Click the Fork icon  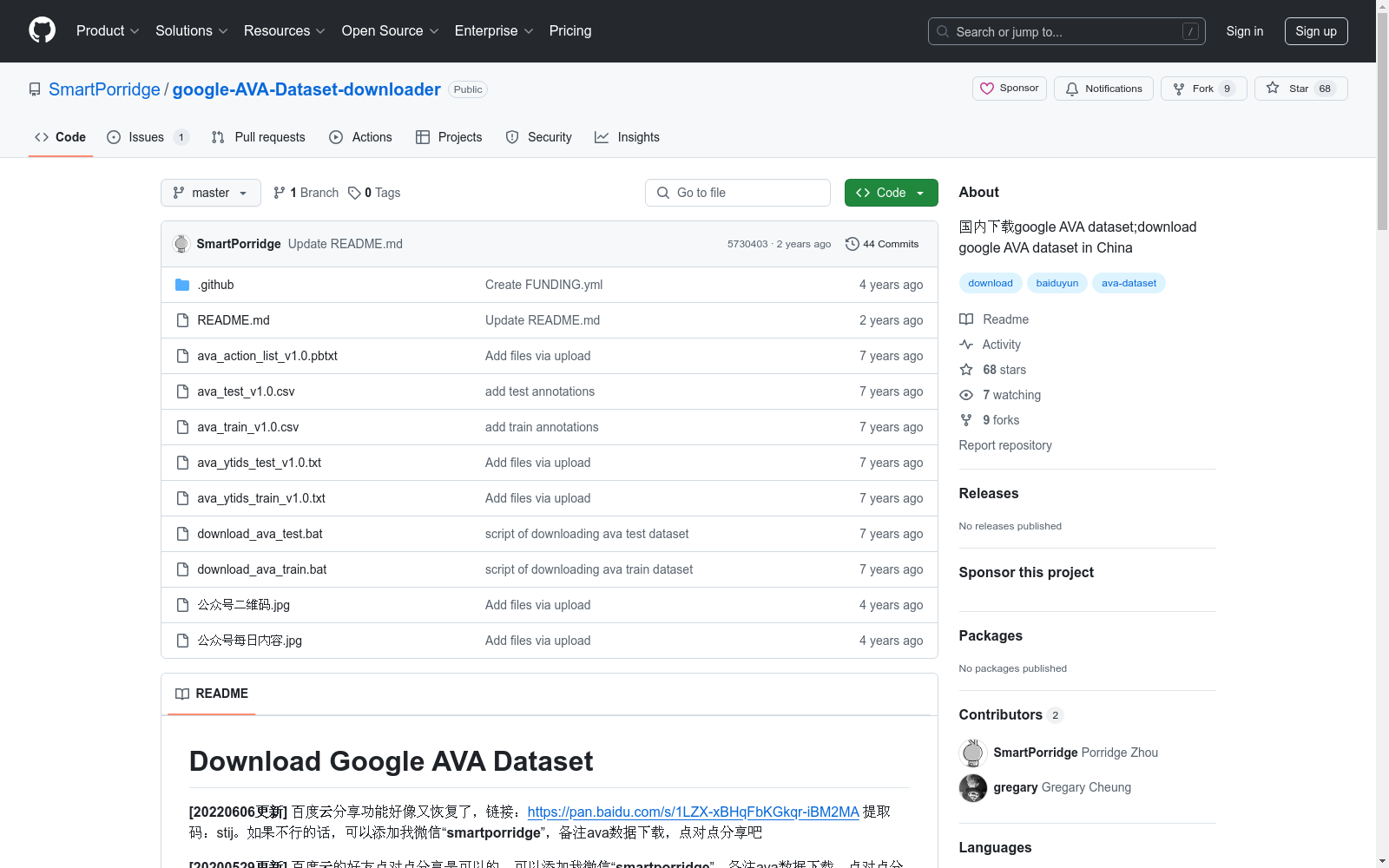pyautogui.click(x=1179, y=89)
